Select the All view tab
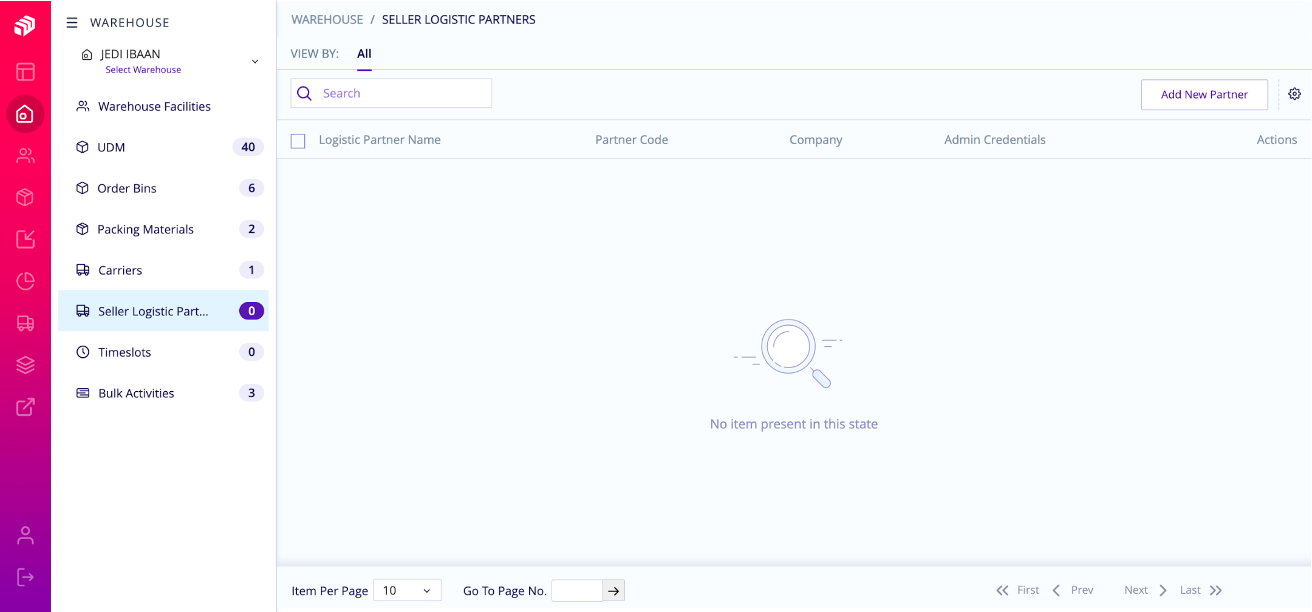 click(x=364, y=54)
